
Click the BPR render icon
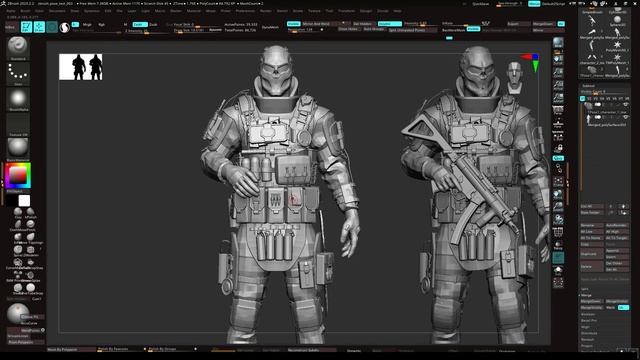point(558,43)
